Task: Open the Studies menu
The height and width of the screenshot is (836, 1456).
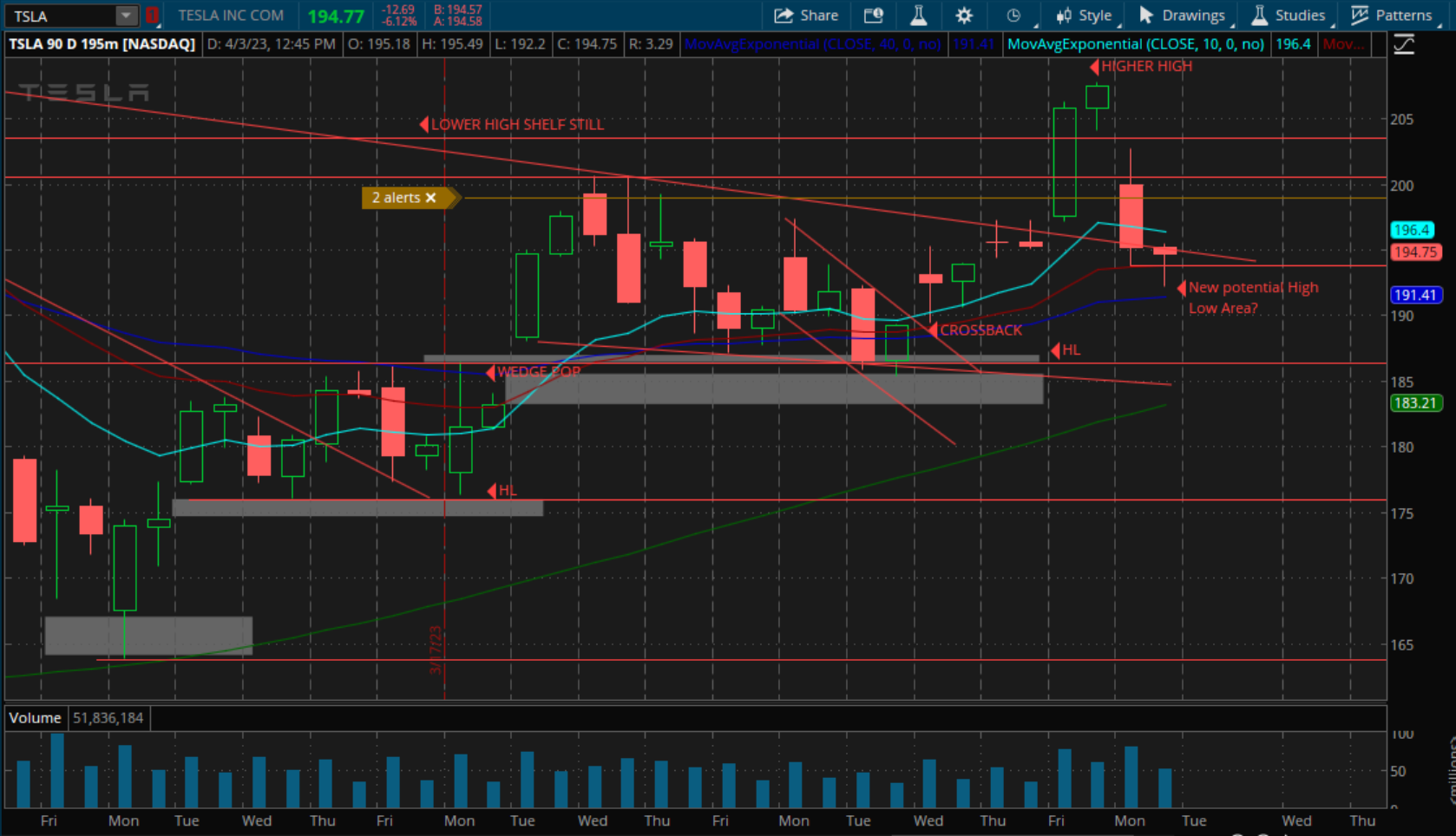Action: click(1289, 16)
